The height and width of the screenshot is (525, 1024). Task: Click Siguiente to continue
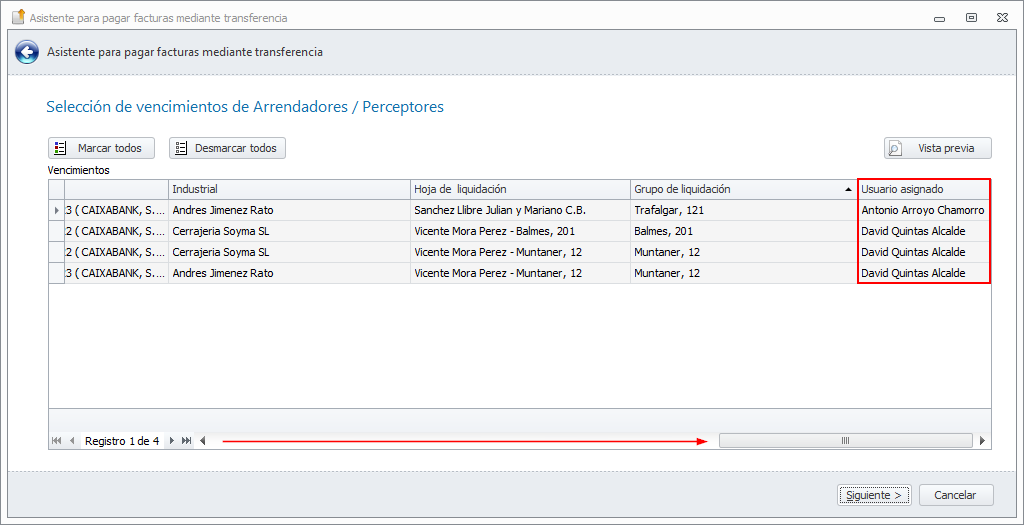(x=874, y=495)
